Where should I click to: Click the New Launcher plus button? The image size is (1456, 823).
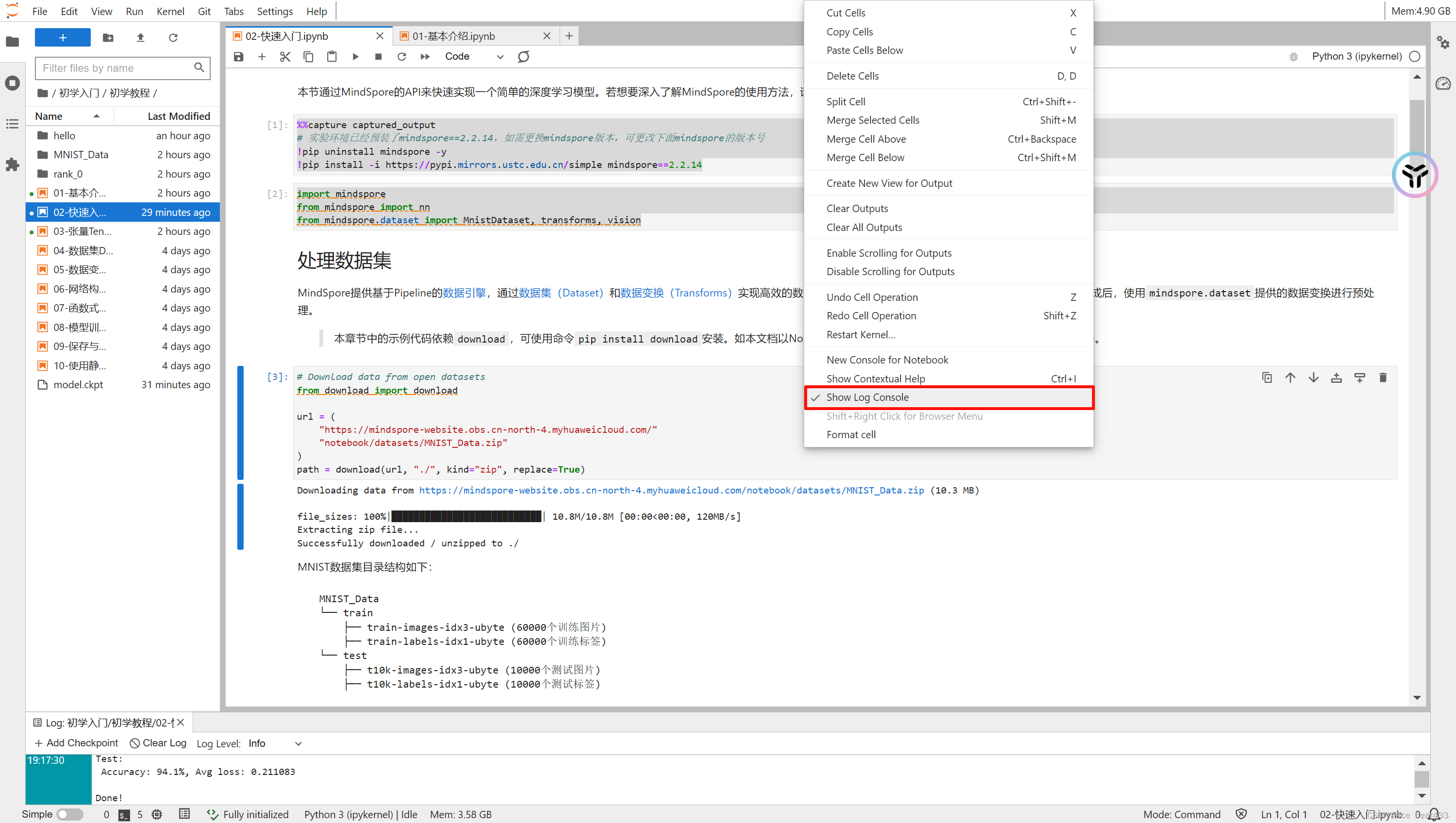click(x=63, y=37)
